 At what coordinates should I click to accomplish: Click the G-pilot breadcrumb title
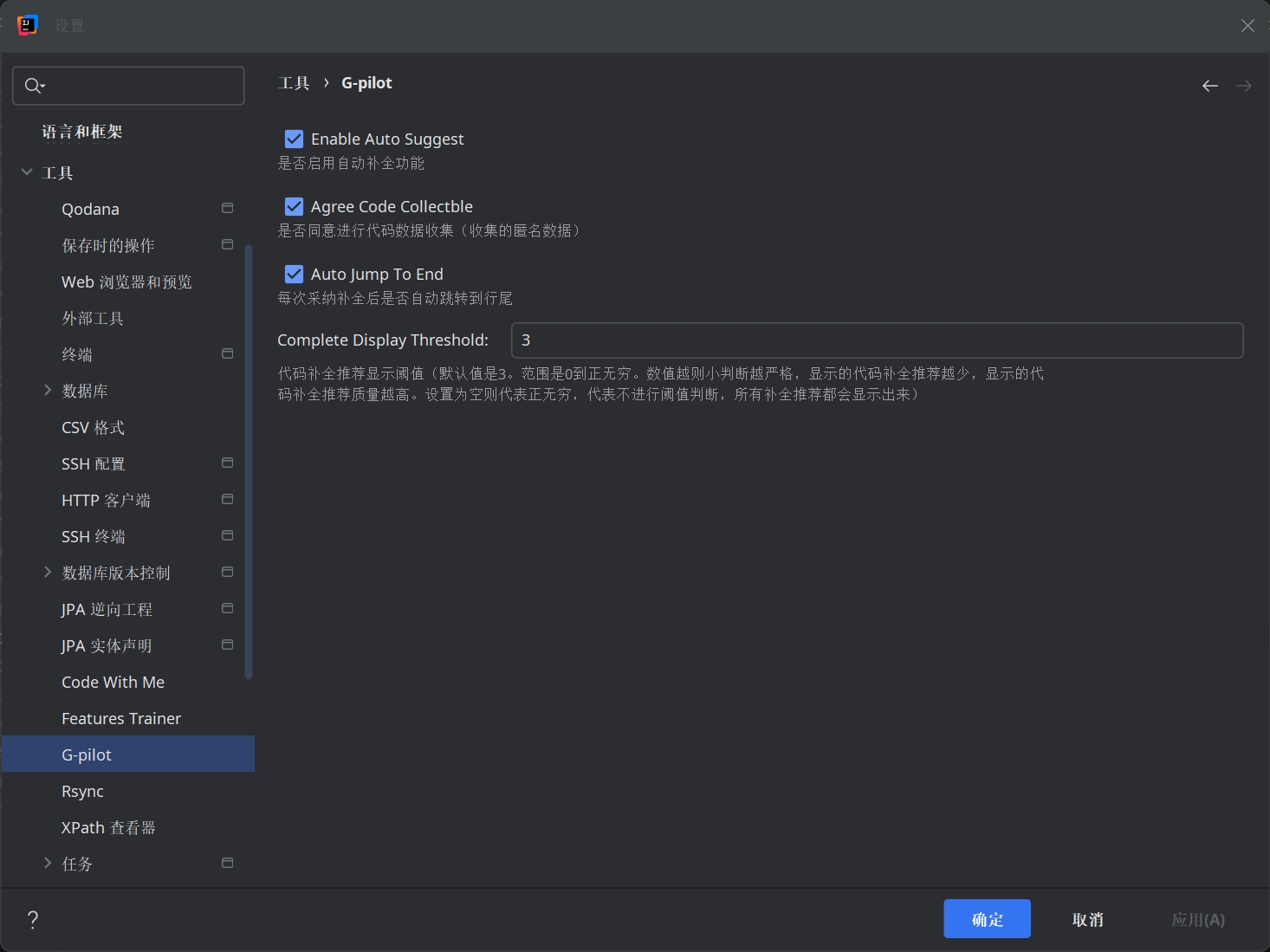point(366,83)
